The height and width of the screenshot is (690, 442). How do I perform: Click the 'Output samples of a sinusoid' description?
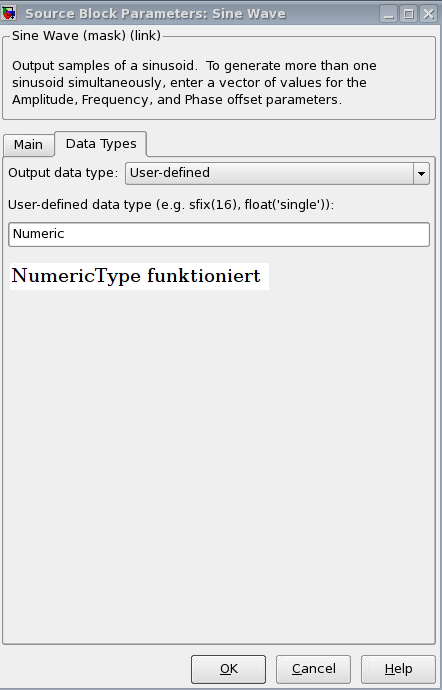click(x=194, y=83)
